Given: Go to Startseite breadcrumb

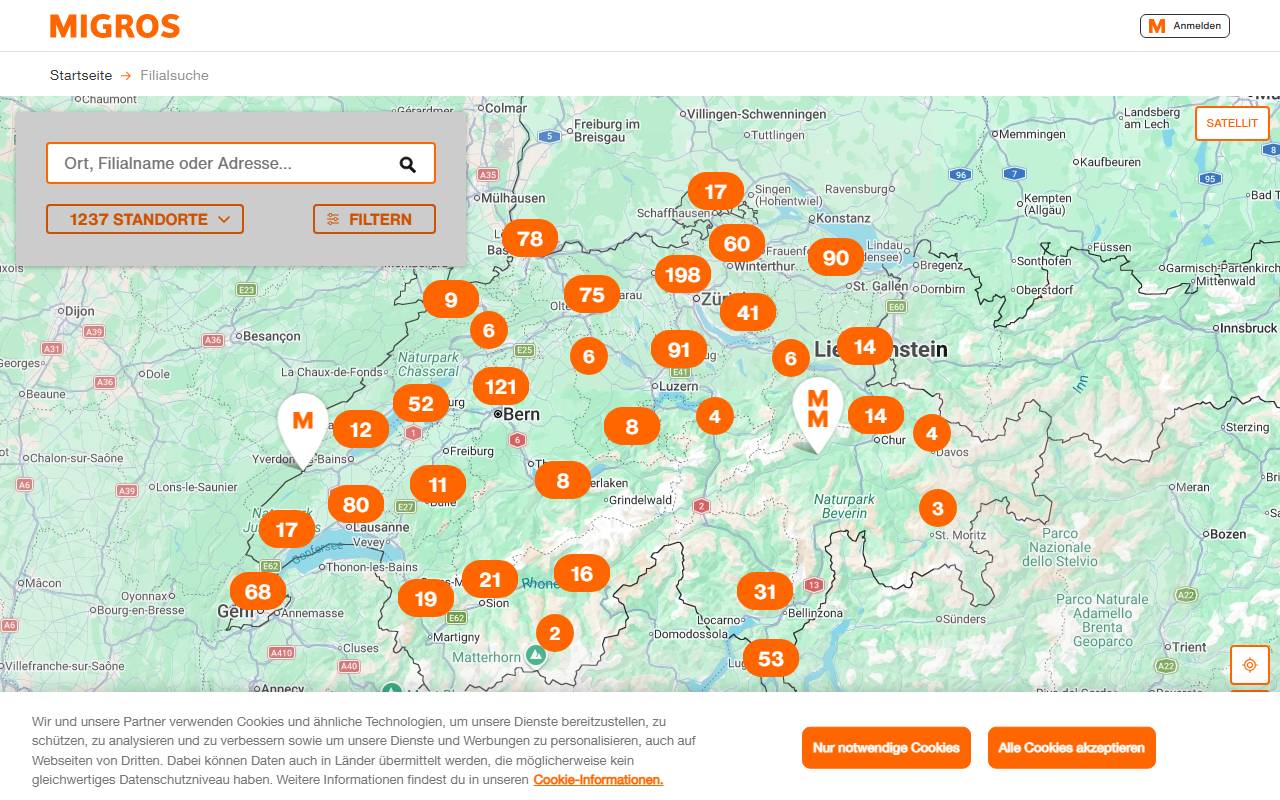Looking at the screenshot, I should 81,75.
